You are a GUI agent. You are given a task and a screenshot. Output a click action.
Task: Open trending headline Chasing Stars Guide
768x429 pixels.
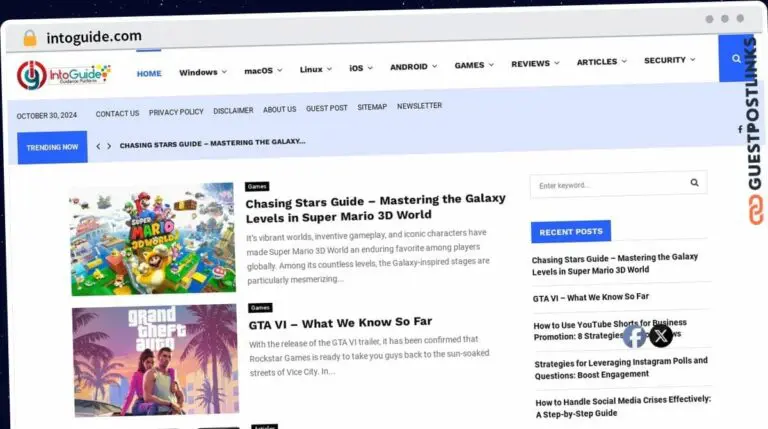click(x=212, y=143)
